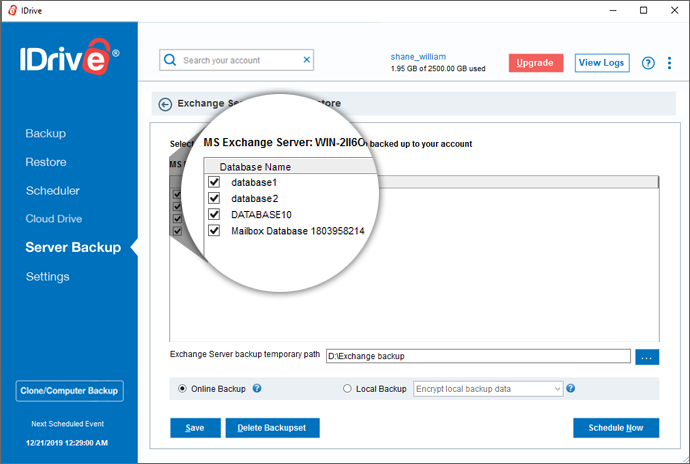The height and width of the screenshot is (464, 690).
Task: Toggle the database2 checkbox
Action: tap(214, 198)
